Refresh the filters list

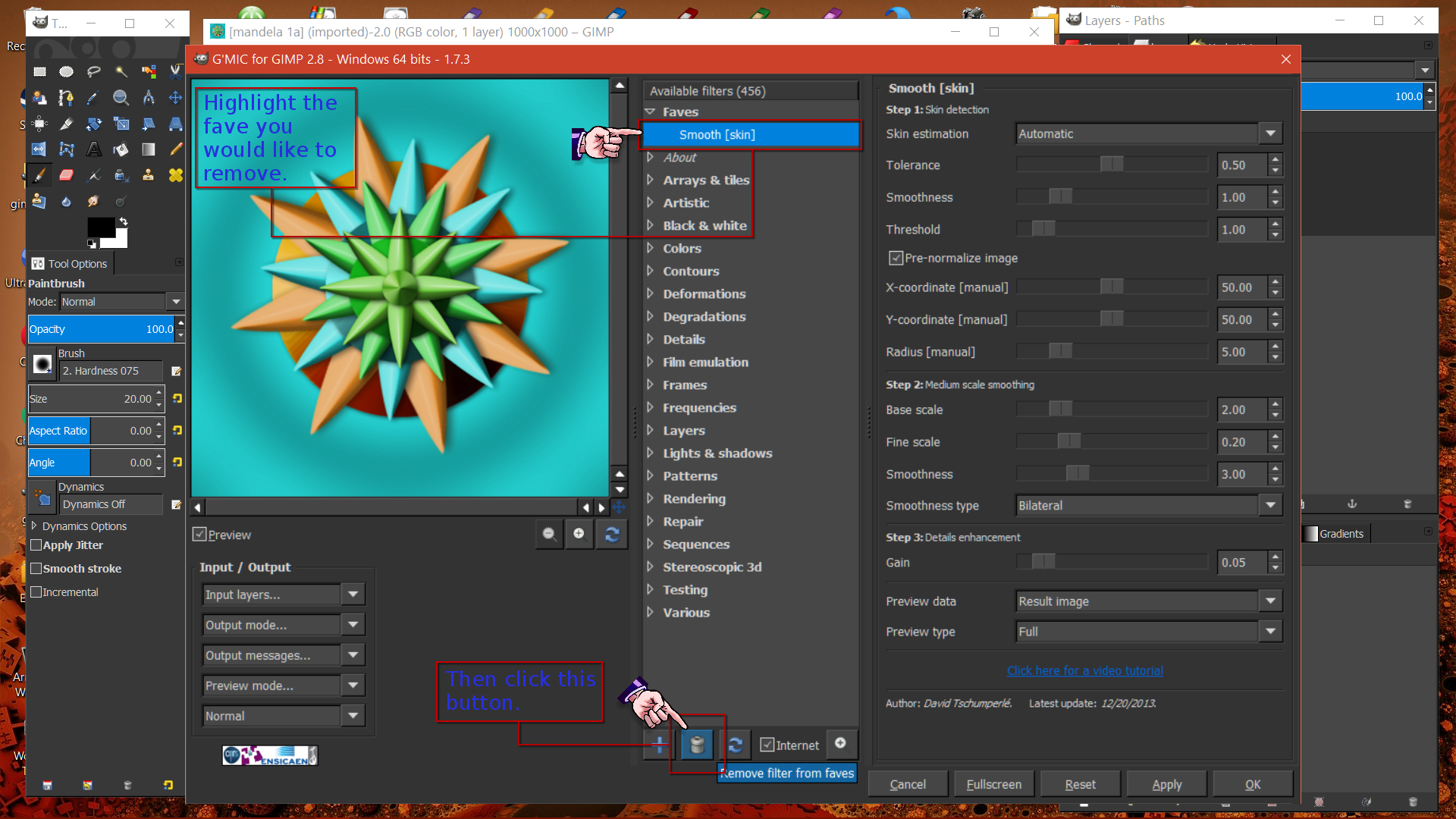(x=735, y=745)
